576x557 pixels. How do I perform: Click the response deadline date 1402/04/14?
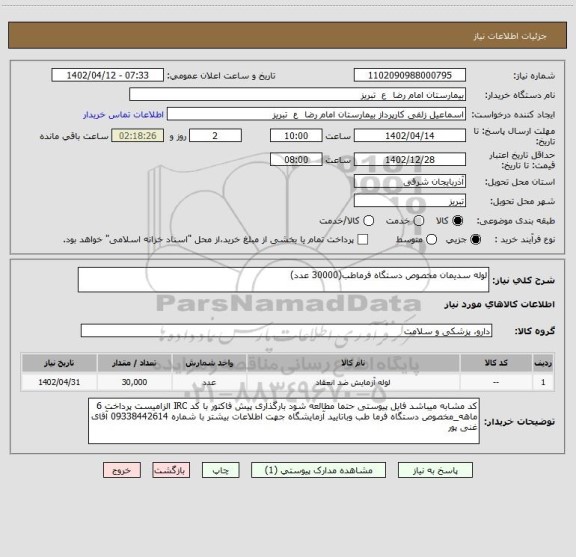(x=410, y=136)
